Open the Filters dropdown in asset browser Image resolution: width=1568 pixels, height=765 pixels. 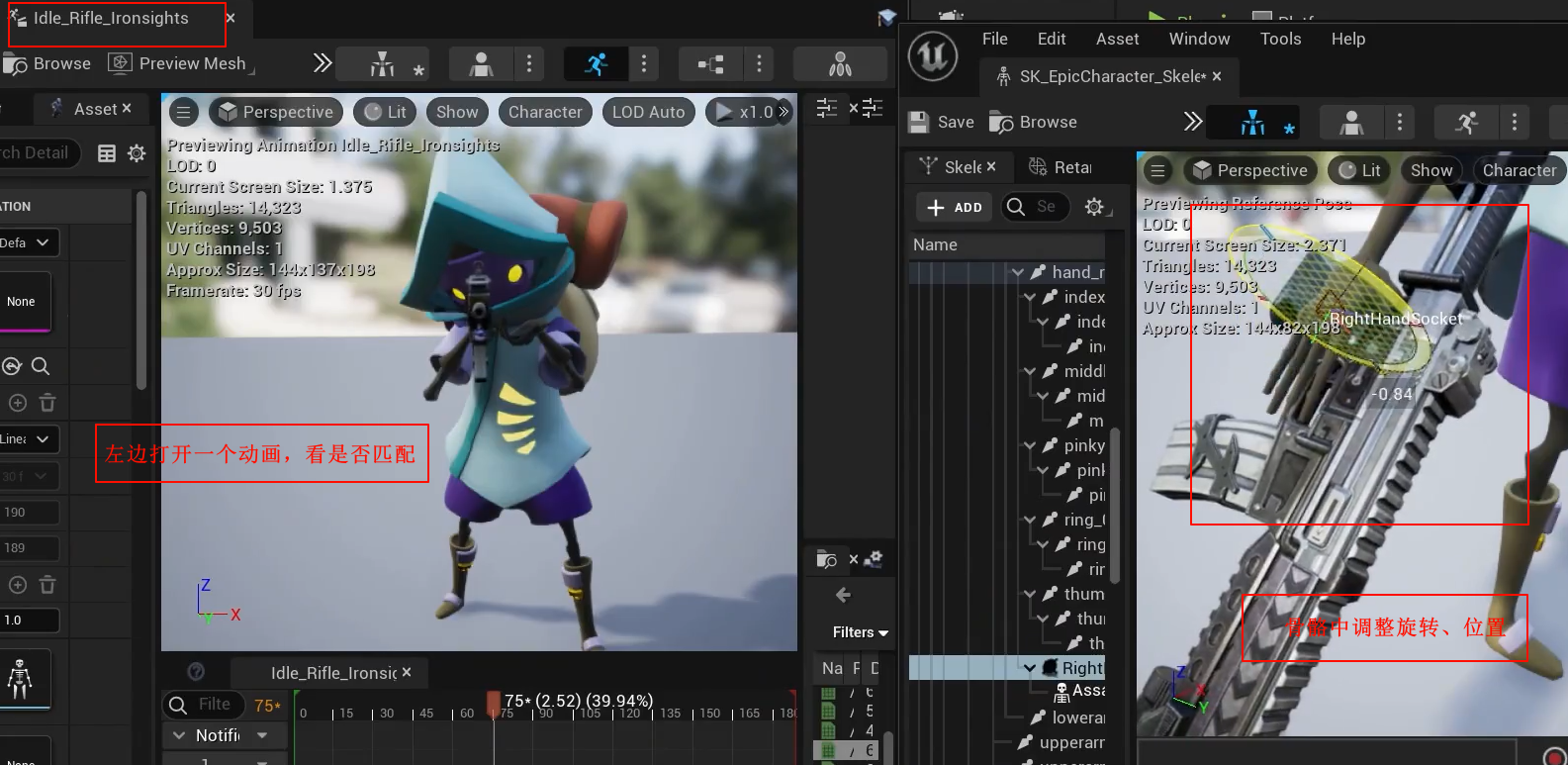(861, 632)
